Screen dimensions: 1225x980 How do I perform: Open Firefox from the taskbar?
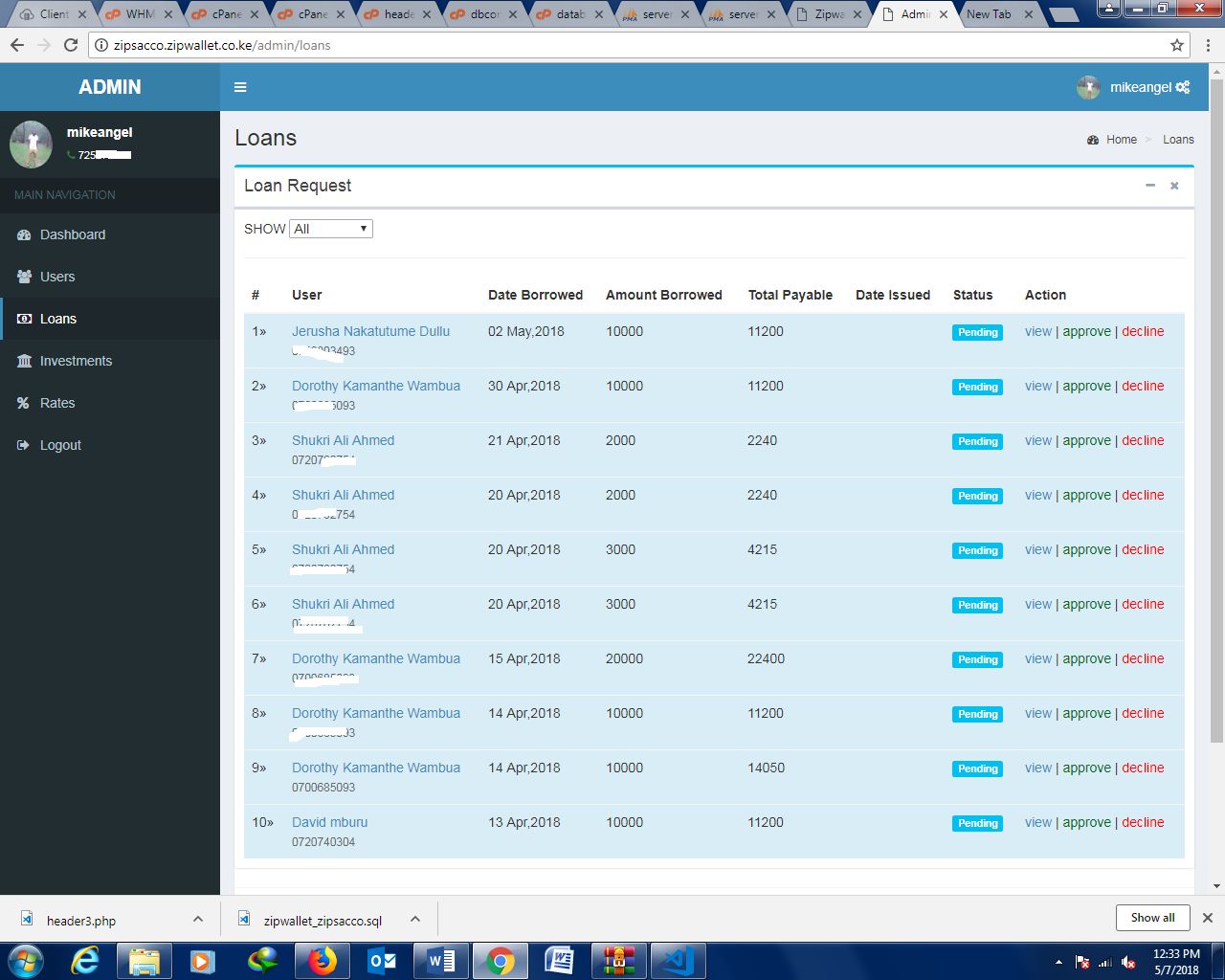(x=323, y=961)
